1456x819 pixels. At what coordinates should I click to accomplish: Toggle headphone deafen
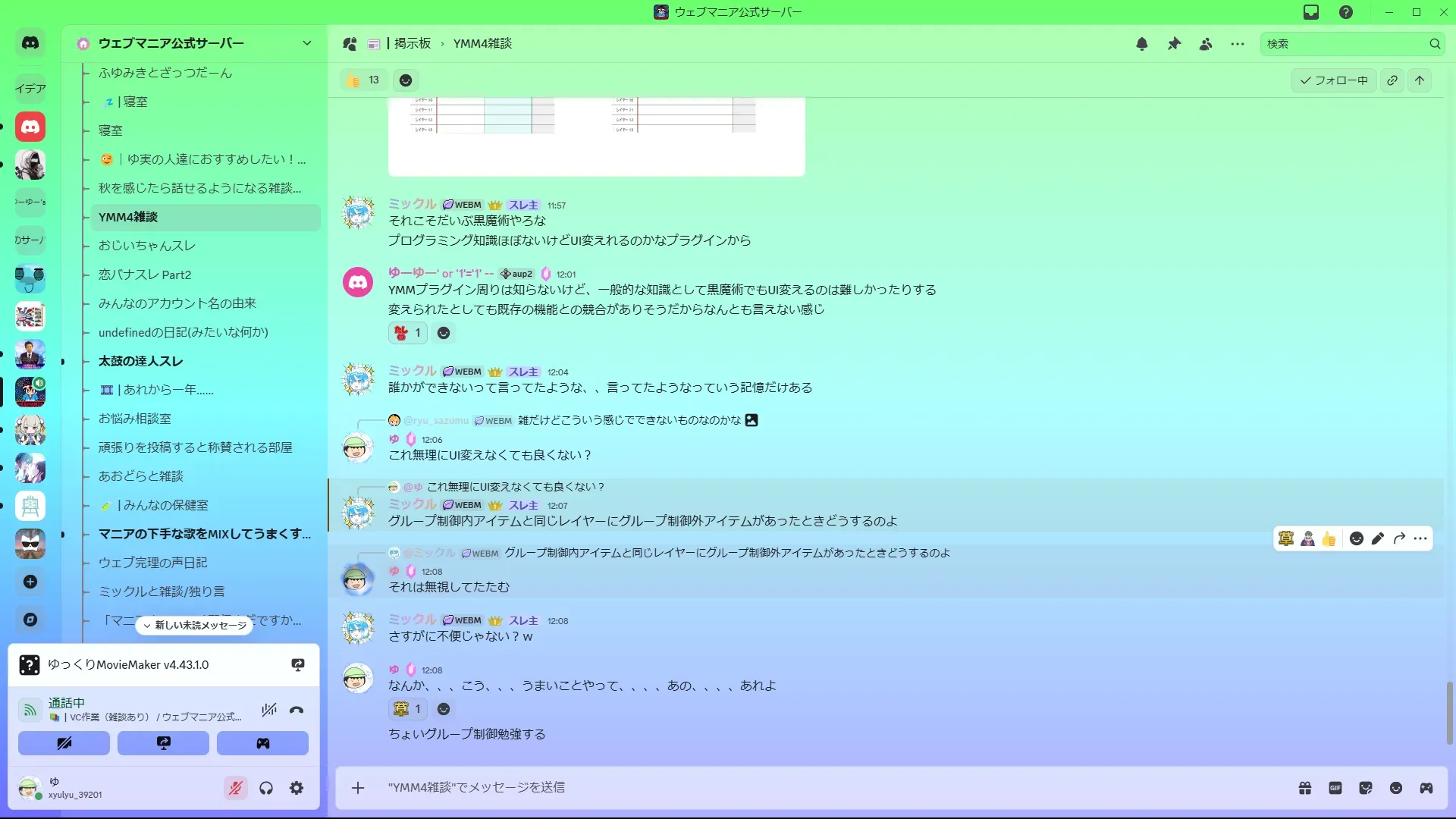tap(266, 788)
